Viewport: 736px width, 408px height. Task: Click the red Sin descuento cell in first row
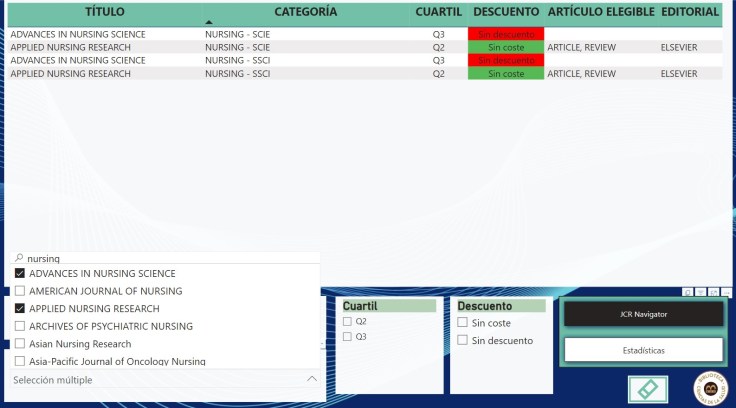505,34
